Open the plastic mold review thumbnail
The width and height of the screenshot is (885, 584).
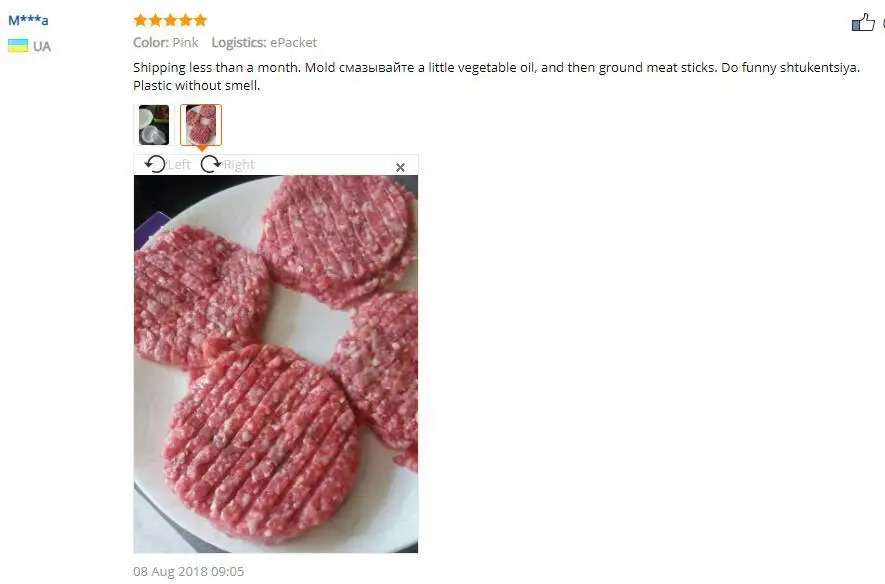154,125
